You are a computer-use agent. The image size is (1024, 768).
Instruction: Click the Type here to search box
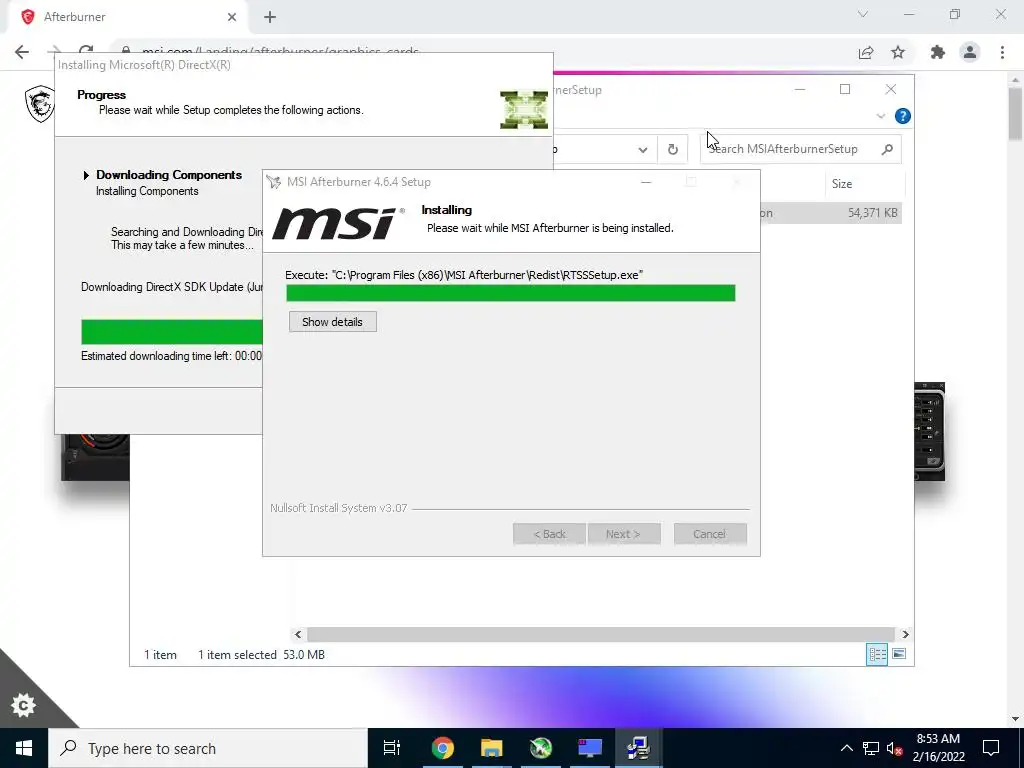(x=208, y=748)
